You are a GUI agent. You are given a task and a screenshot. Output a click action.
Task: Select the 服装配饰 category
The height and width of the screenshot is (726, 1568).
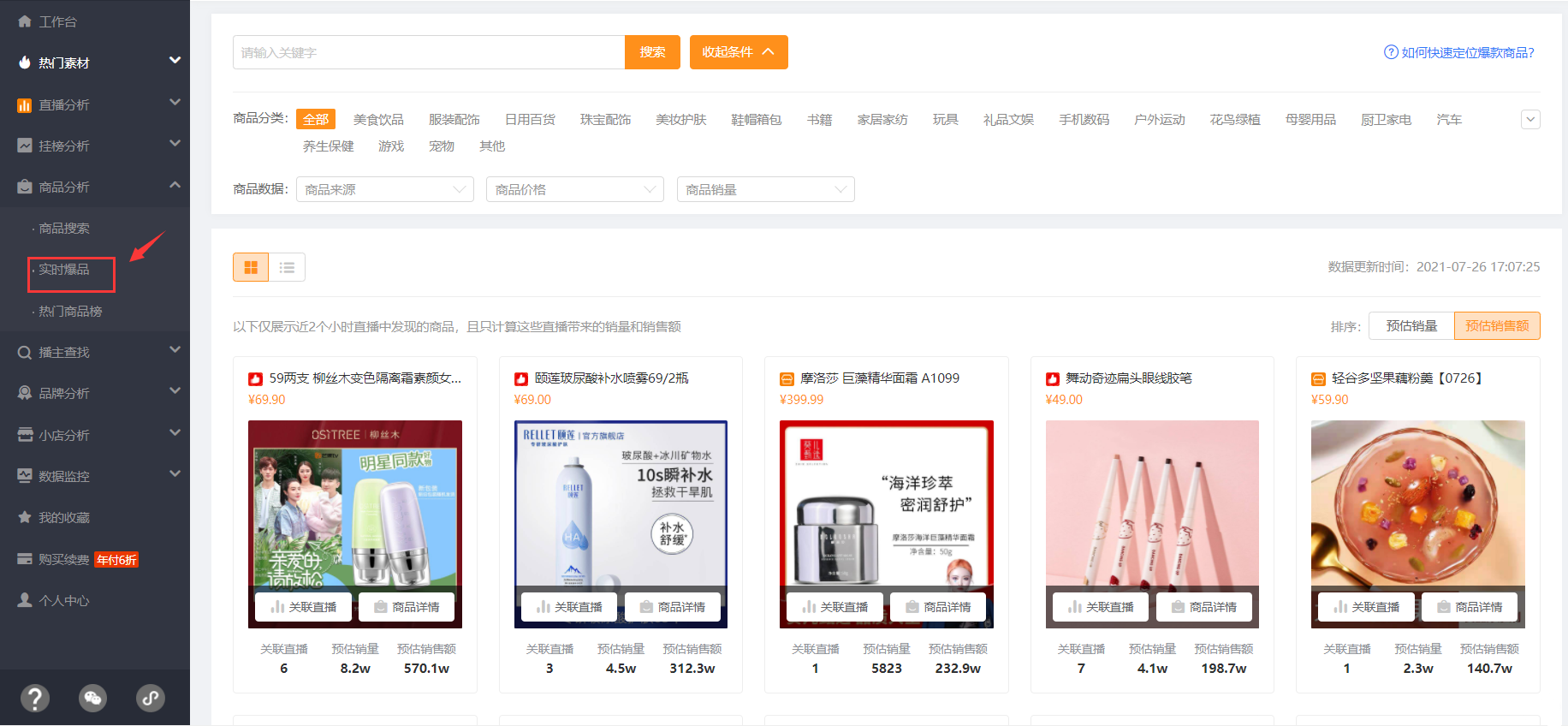454,120
